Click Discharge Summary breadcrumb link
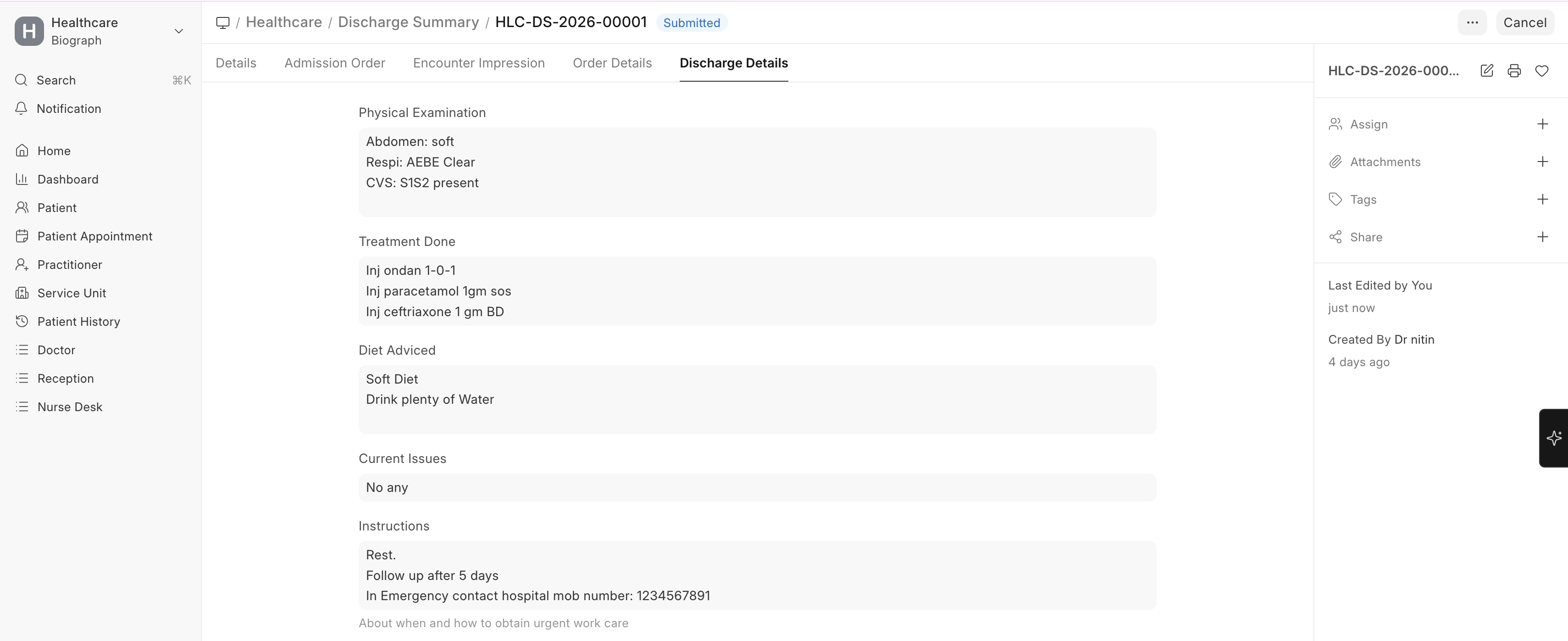This screenshot has height=641, width=1568. click(x=408, y=22)
